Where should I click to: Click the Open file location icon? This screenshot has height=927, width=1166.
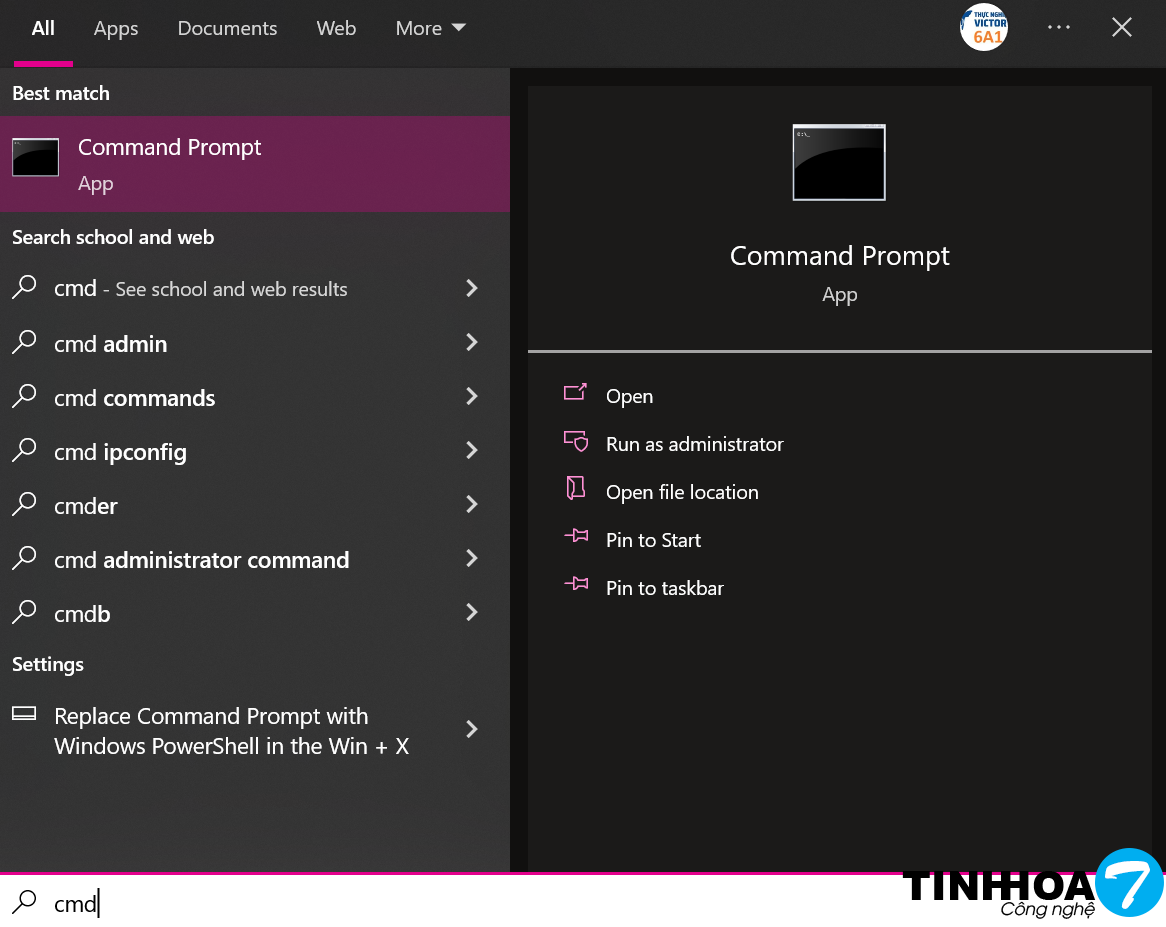575,489
